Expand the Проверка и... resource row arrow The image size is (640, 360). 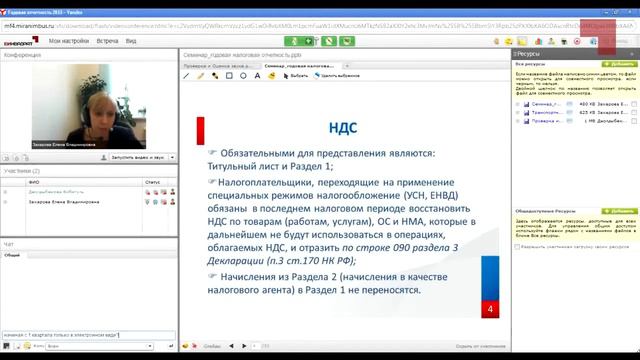pos(518,121)
